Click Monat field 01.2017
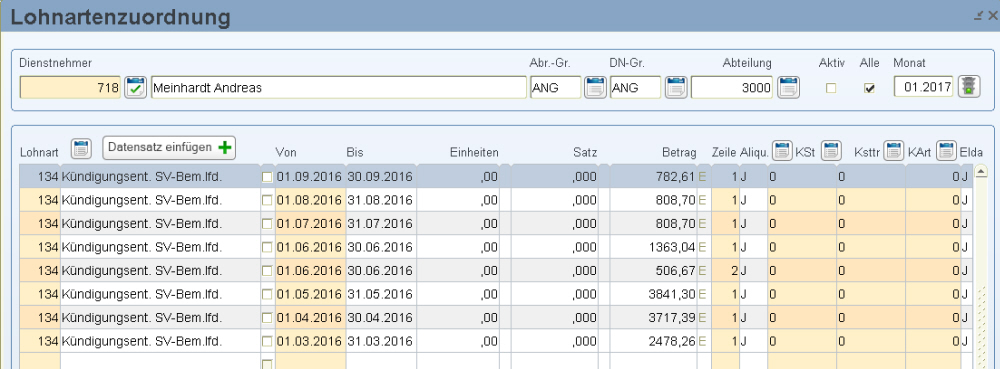The width and height of the screenshot is (1000, 369). (923, 87)
